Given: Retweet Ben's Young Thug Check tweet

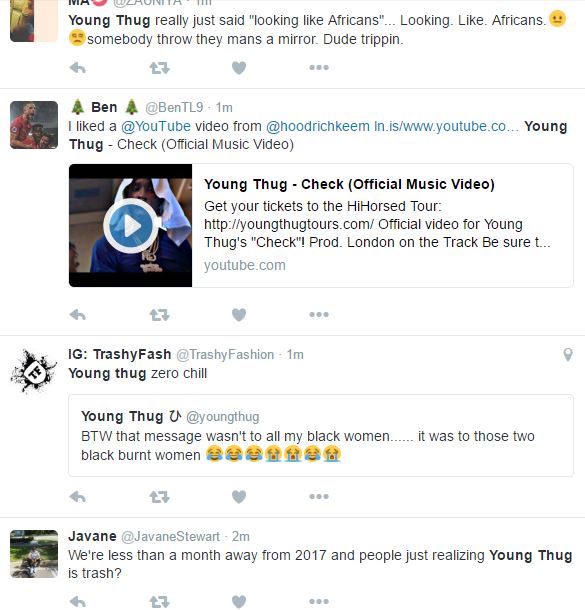Looking at the screenshot, I should click(159, 314).
